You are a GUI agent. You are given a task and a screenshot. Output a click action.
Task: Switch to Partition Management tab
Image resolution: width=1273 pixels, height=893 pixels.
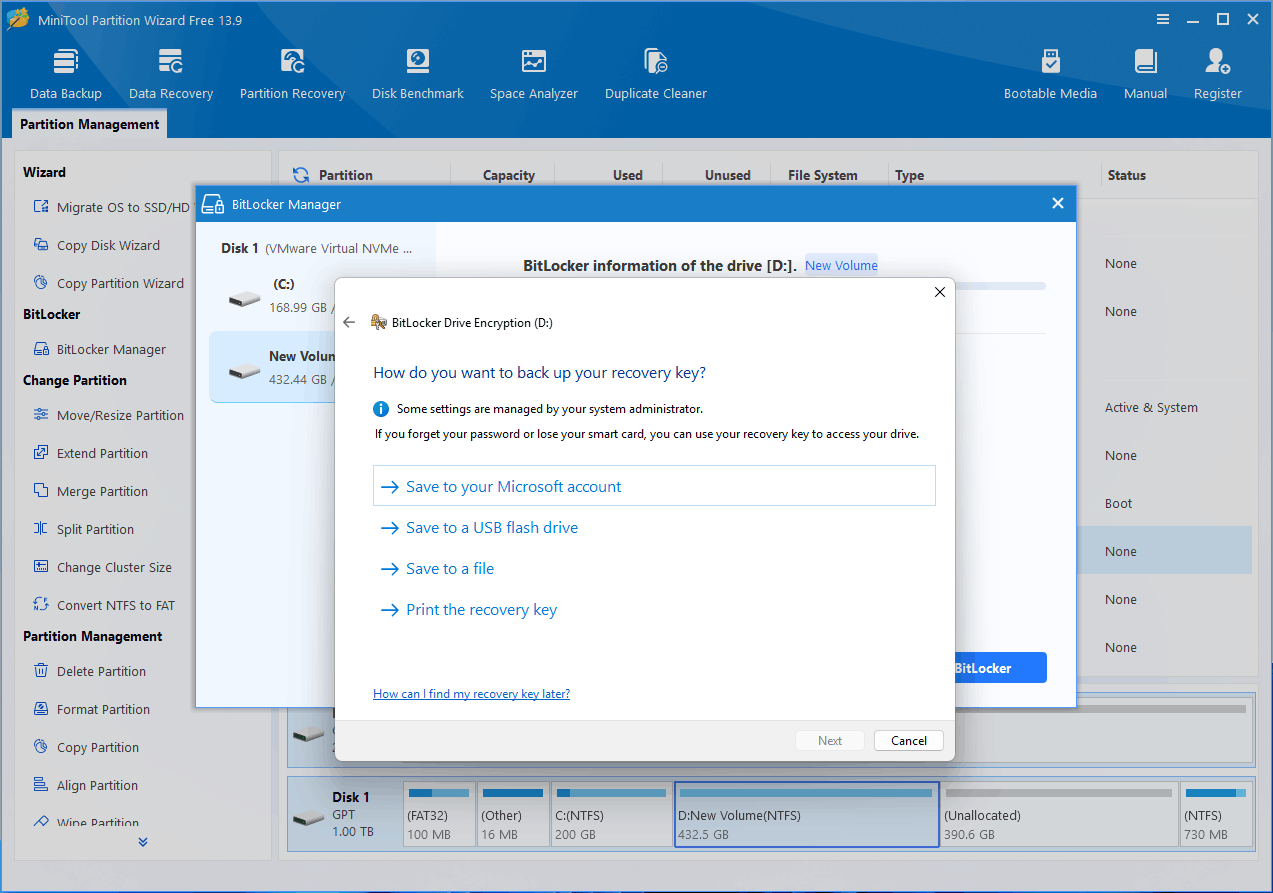pyautogui.click(x=89, y=124)
